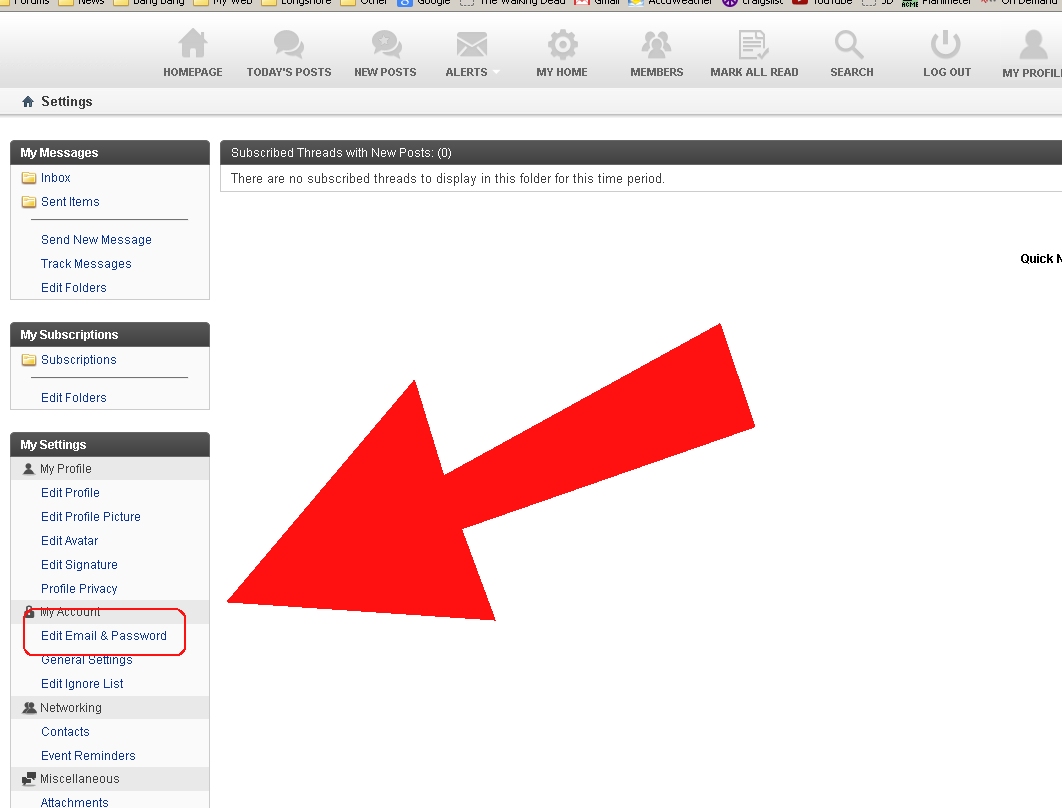Open the Search magnifier icon
The image size is (1062, 808).
[850, 45]
